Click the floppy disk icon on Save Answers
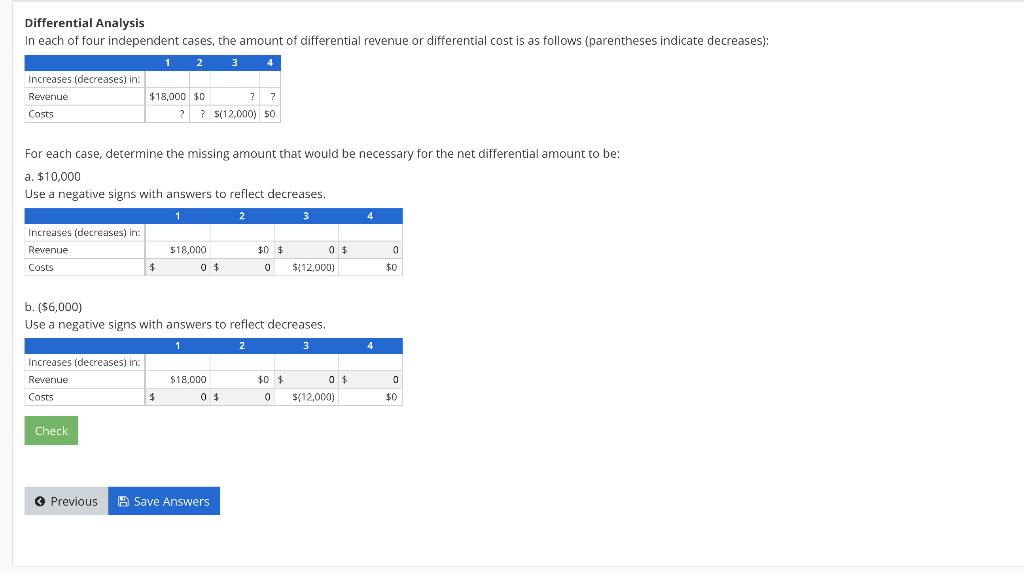Image resolution: width=1024 pixels, height=572 pixels. 123,501
